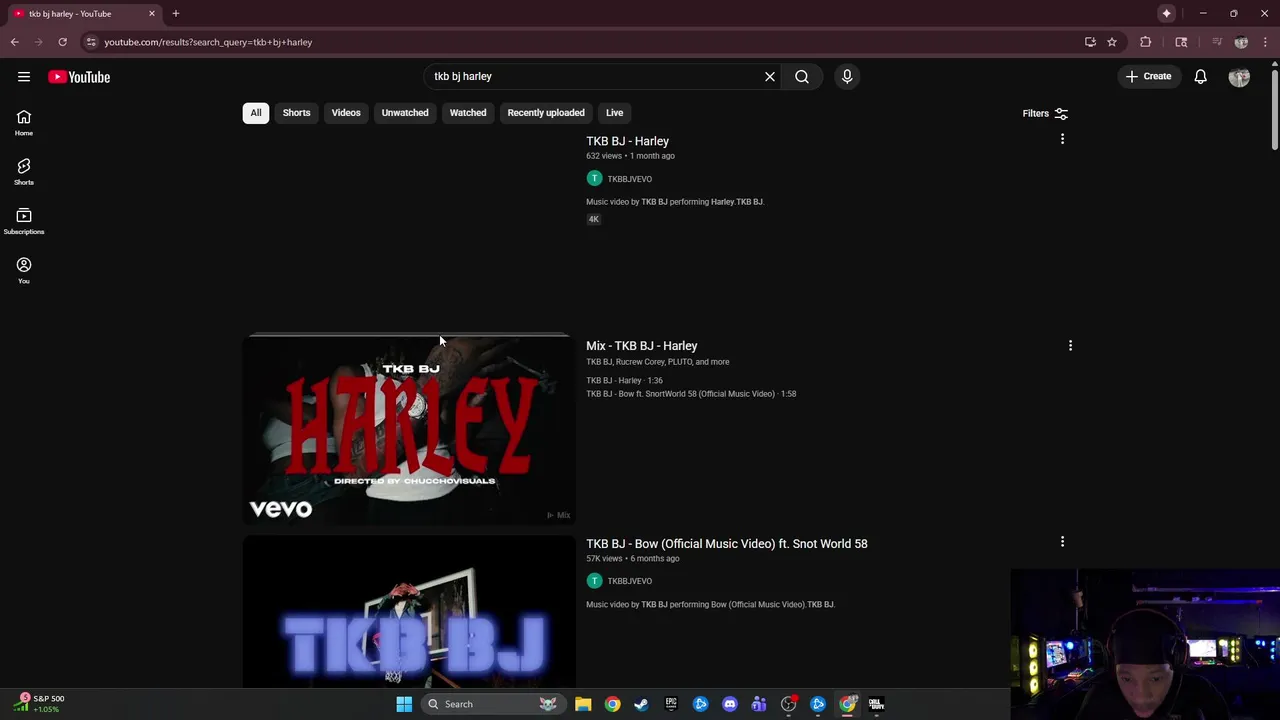Open Subscriptions in the left sidebar
Viewport: 1280px width, 720px height.
click(24, 221)
